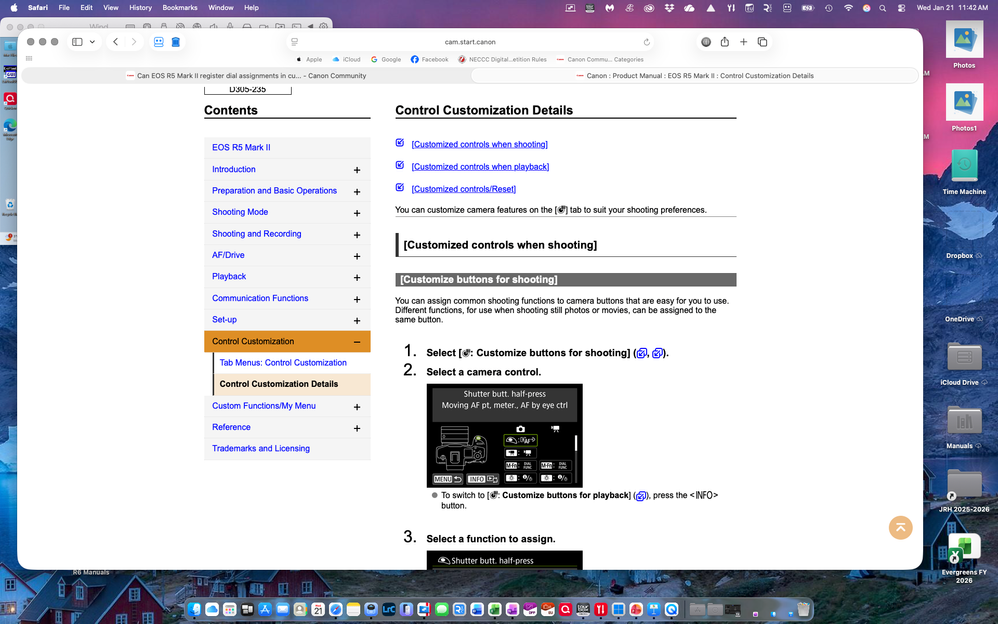This screenshot has width=998, height=624.
Task: Open the Customized controls when playback link
Action: (480, 166)
